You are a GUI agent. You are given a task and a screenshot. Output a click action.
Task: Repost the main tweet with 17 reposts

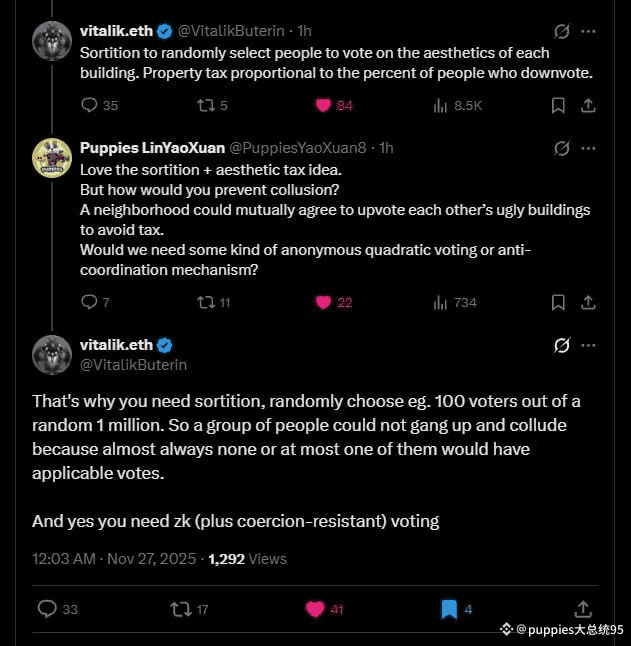click(181, 608)
